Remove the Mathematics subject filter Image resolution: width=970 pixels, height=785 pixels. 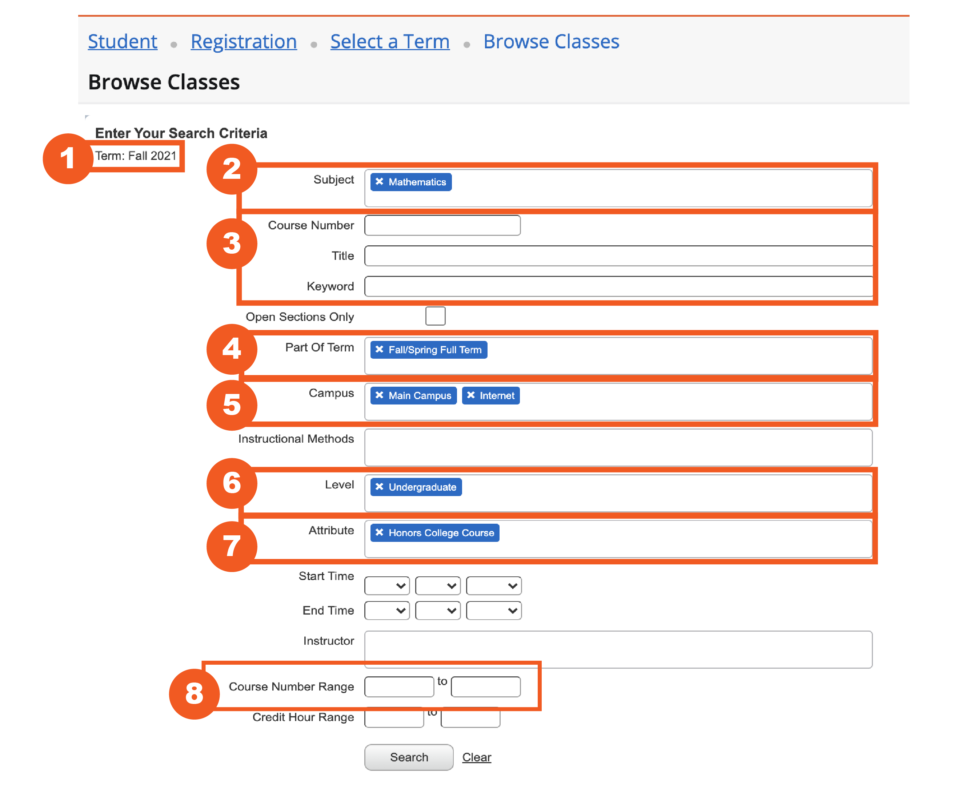click(378, 181)
